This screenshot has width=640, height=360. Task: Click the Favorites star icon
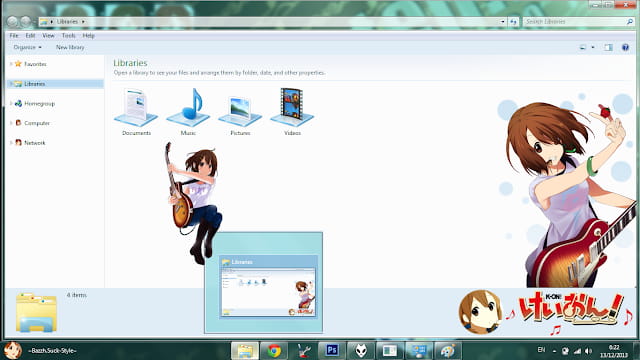click(x=18, y=64)
